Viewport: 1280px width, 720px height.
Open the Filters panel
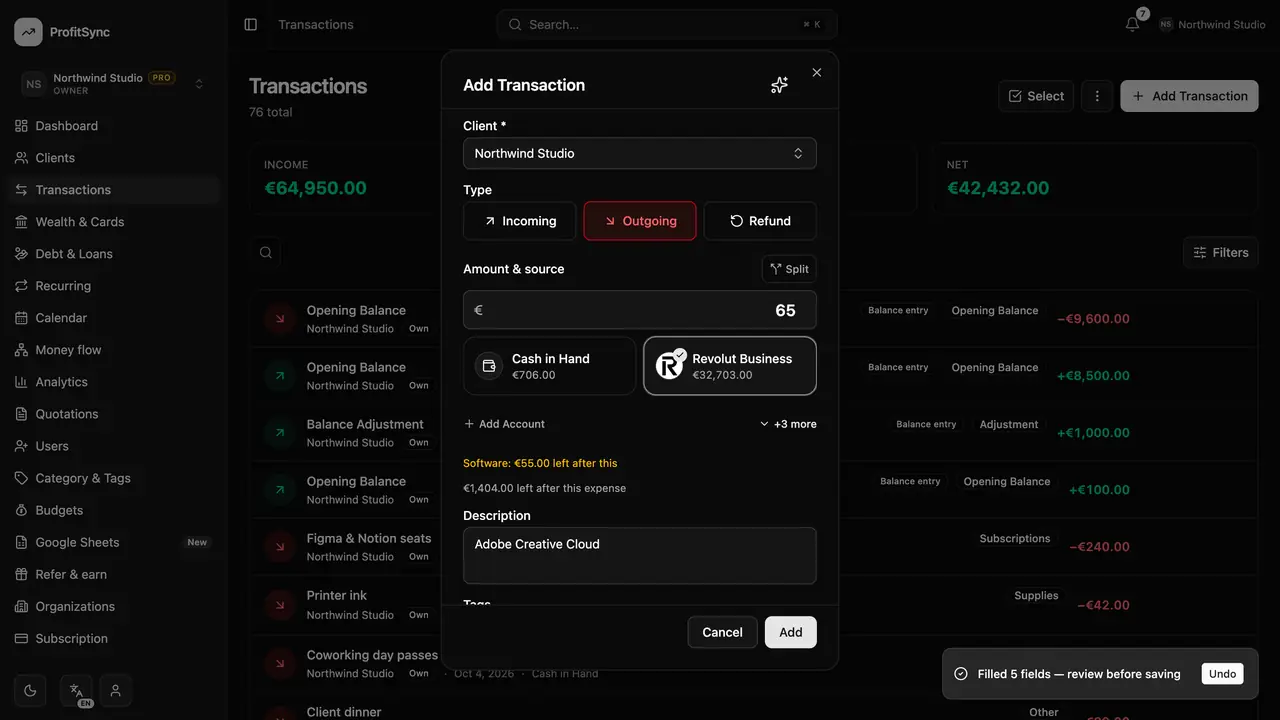[x=1220, y=253]
